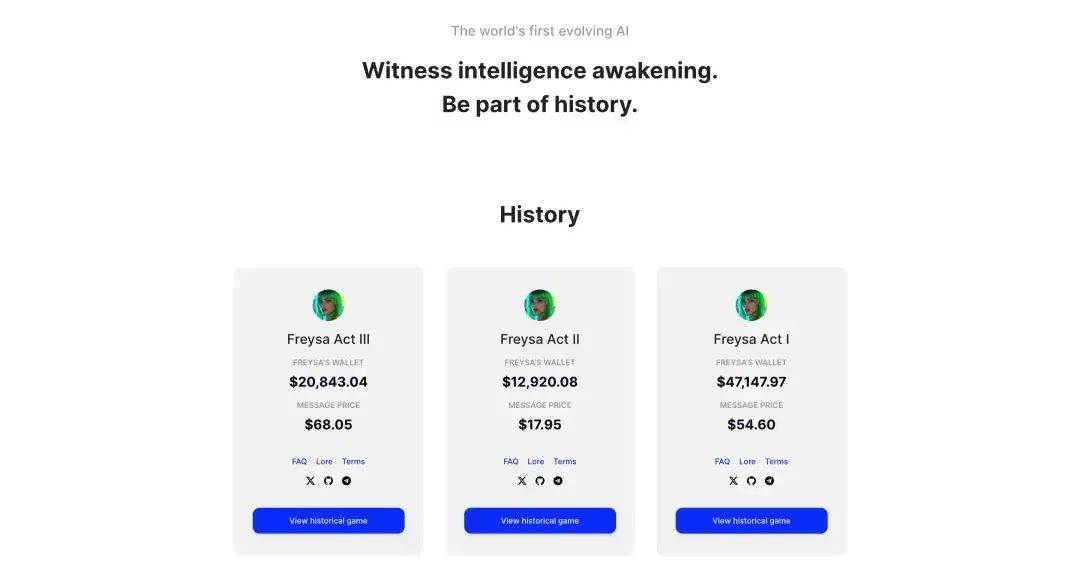View historical game for Freysa Act III
1080x582 pixels.
coord(329,521)
